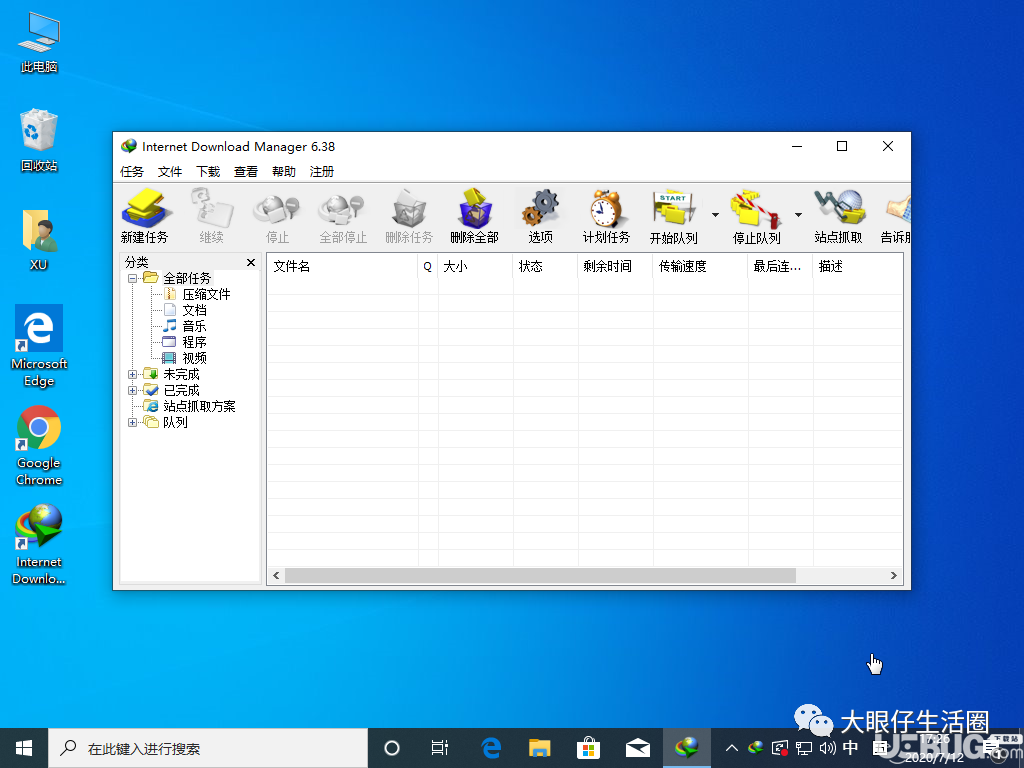
Task: Open the XU user folder icon
Action: pos(39,240)
